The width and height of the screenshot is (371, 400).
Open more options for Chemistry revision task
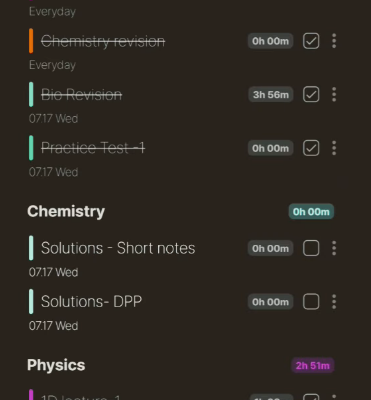tap(334, 41)
